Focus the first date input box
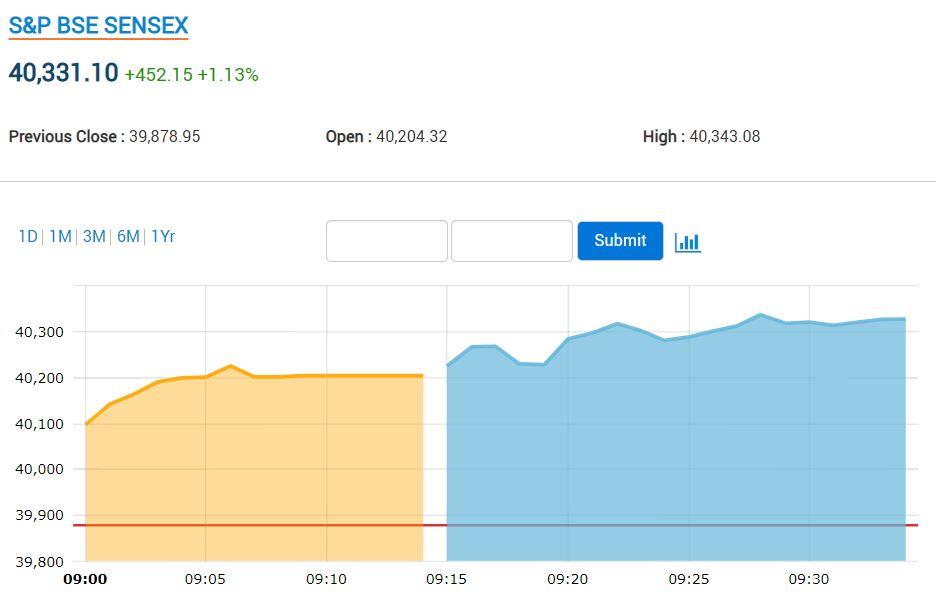Viewport: 936px width, 599px height. [386, 241]
